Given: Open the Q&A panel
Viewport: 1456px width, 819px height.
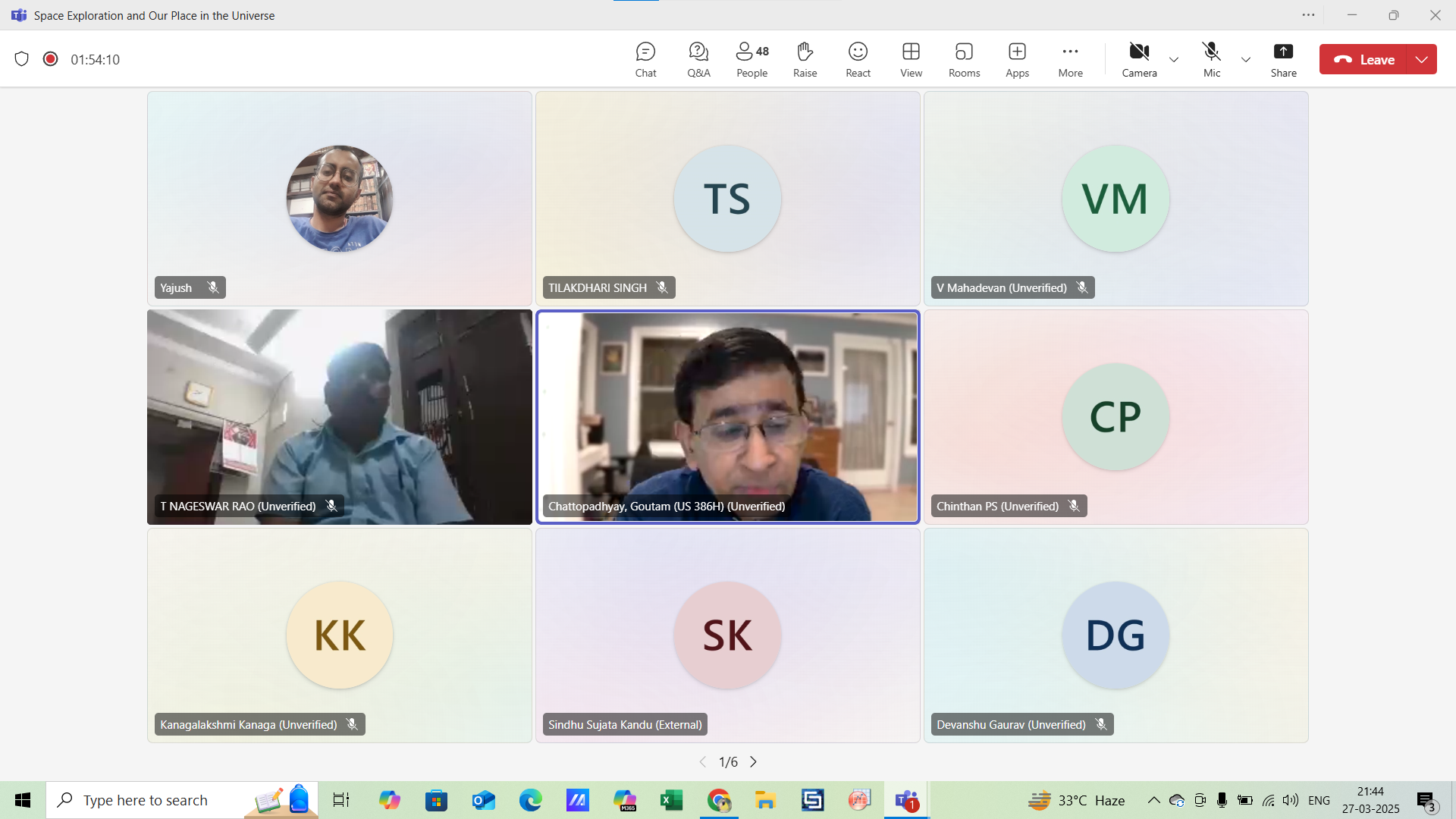Looking at the screenshot, I should pyautogui.click(x=698, y=59).
